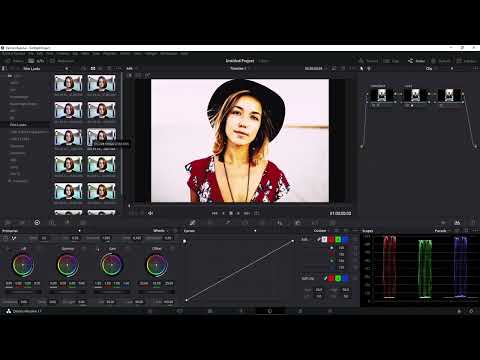
Task: Jump to first frame in viewer
Action: [x=215, y=213]
